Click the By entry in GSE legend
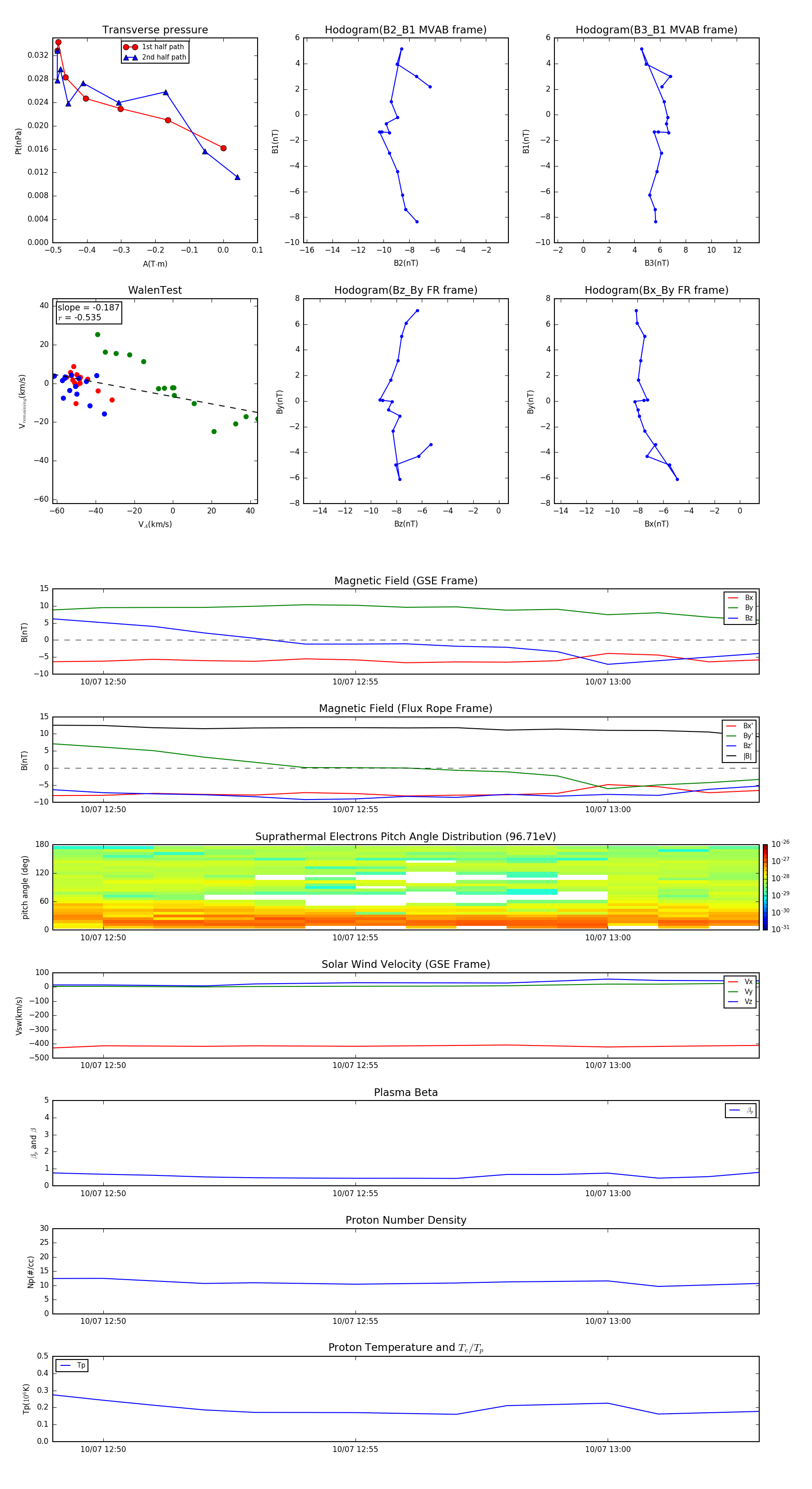Screen dimensions: 812x1489 pos(740,607)
